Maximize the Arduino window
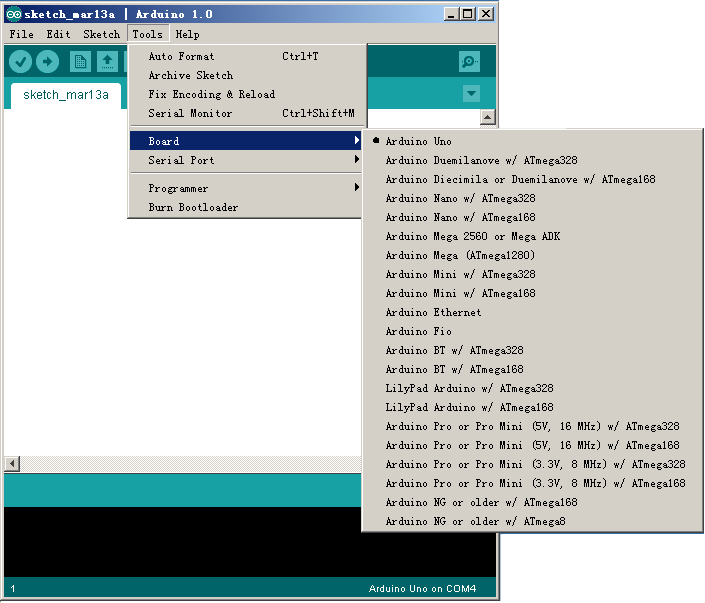The width and height of the screenshot is (705, 603). [468, 14]
